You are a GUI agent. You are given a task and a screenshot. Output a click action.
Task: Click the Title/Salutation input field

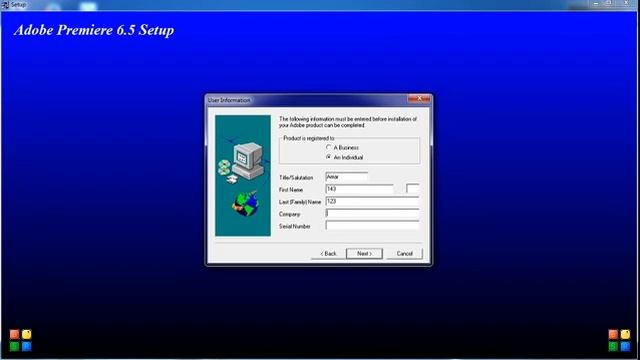coord(347,177)
